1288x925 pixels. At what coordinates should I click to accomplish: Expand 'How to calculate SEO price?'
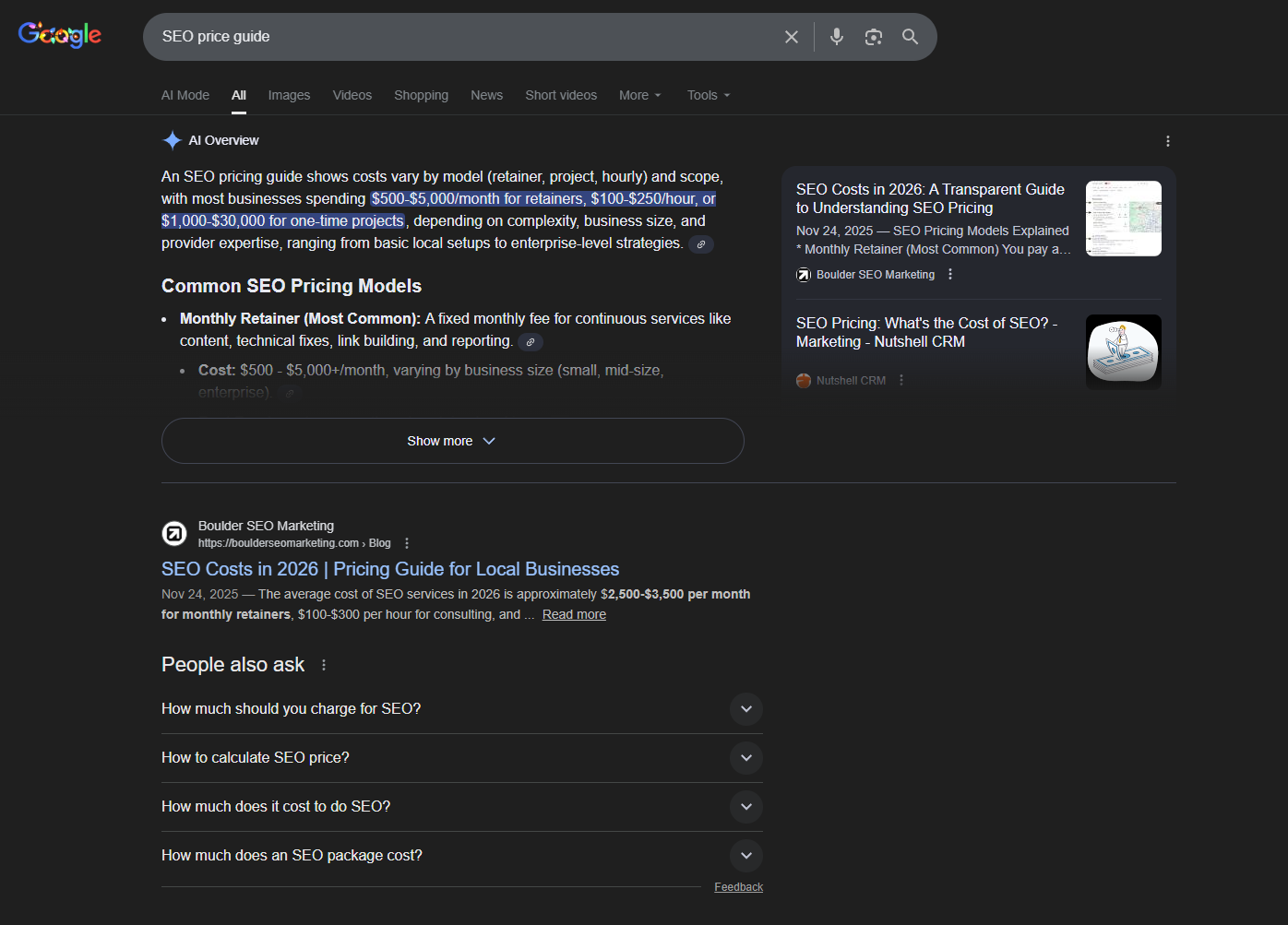746,757
